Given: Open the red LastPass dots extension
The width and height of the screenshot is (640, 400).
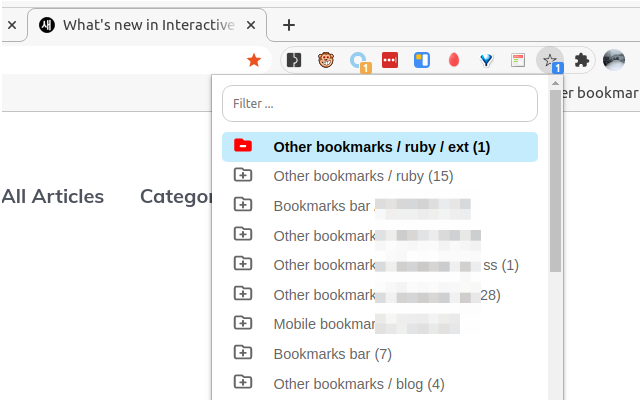Looking at the screenshot, I should tap(390, 60).
